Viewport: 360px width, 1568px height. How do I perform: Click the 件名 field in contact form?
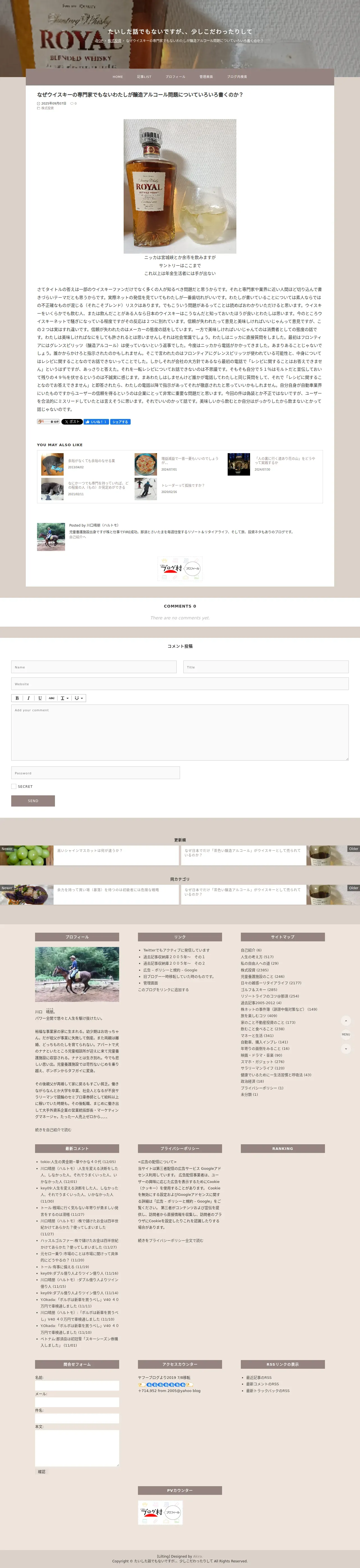pyautogui.click(x=77, y=1418)
